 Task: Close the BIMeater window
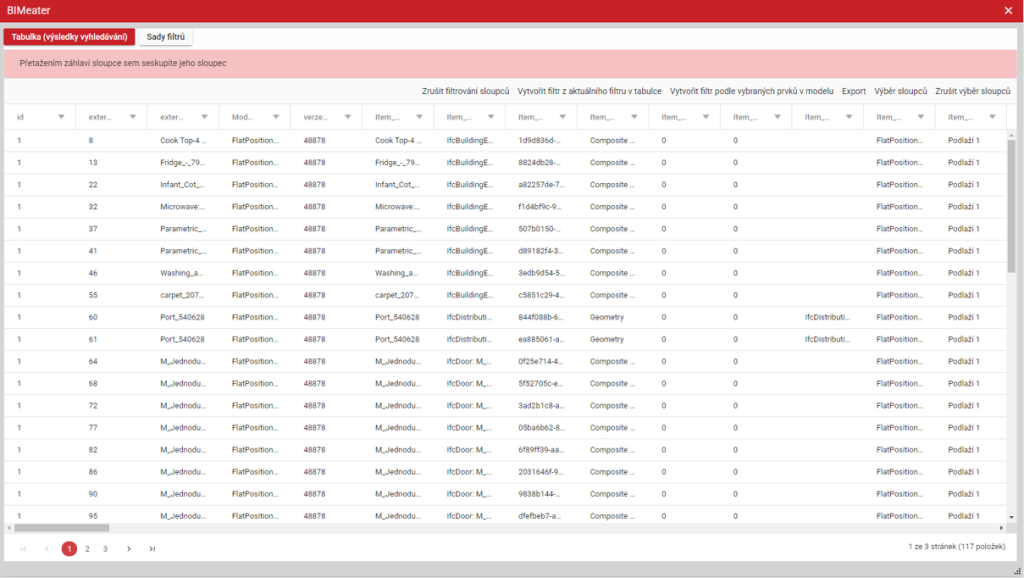pos(1008,10)
